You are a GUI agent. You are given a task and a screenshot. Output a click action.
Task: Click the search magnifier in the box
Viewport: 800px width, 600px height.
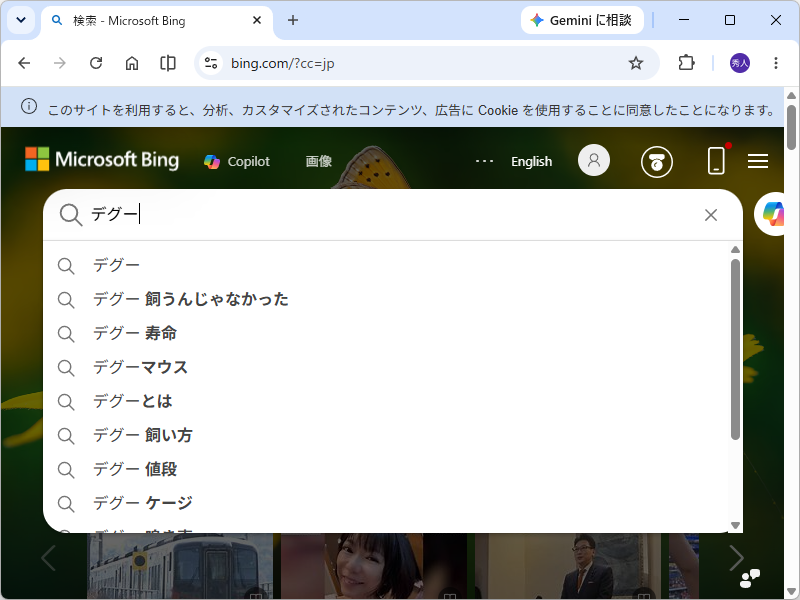pyautogui.click(x=71, y=215)
